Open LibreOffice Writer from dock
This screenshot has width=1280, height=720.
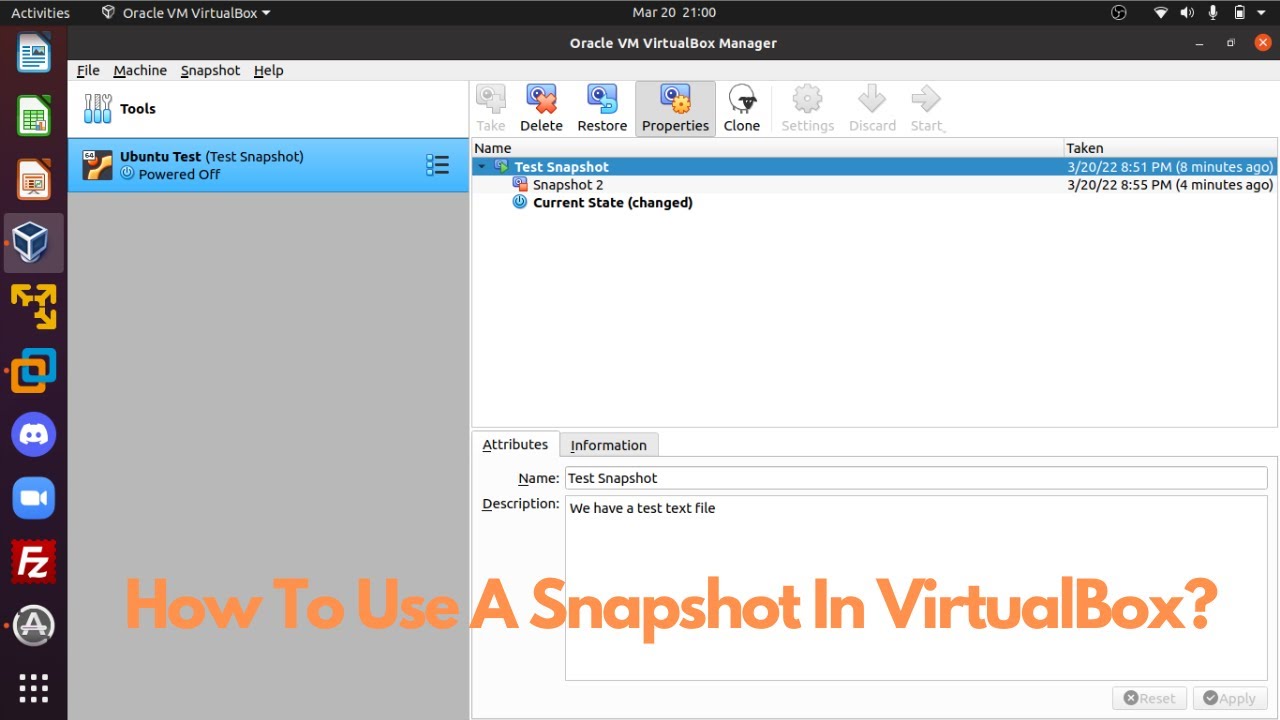[x=34, y=51]
